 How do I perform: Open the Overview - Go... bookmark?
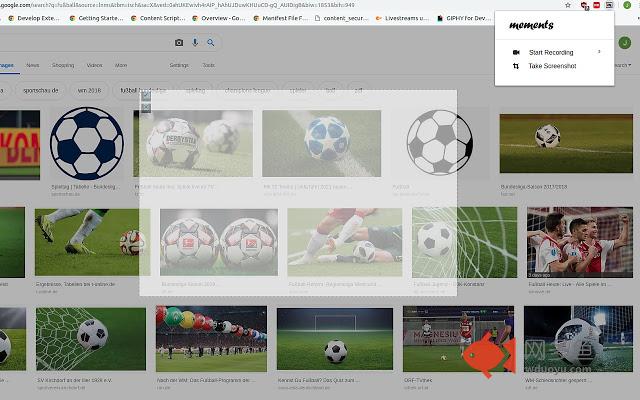[x=219, y=18]
